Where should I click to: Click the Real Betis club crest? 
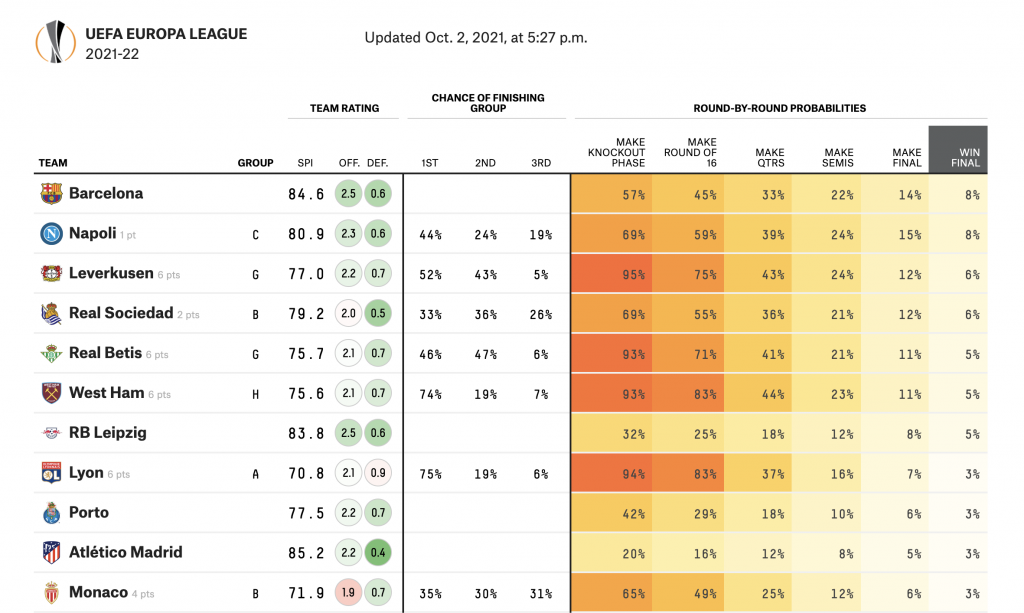click(x=51, y=353)
